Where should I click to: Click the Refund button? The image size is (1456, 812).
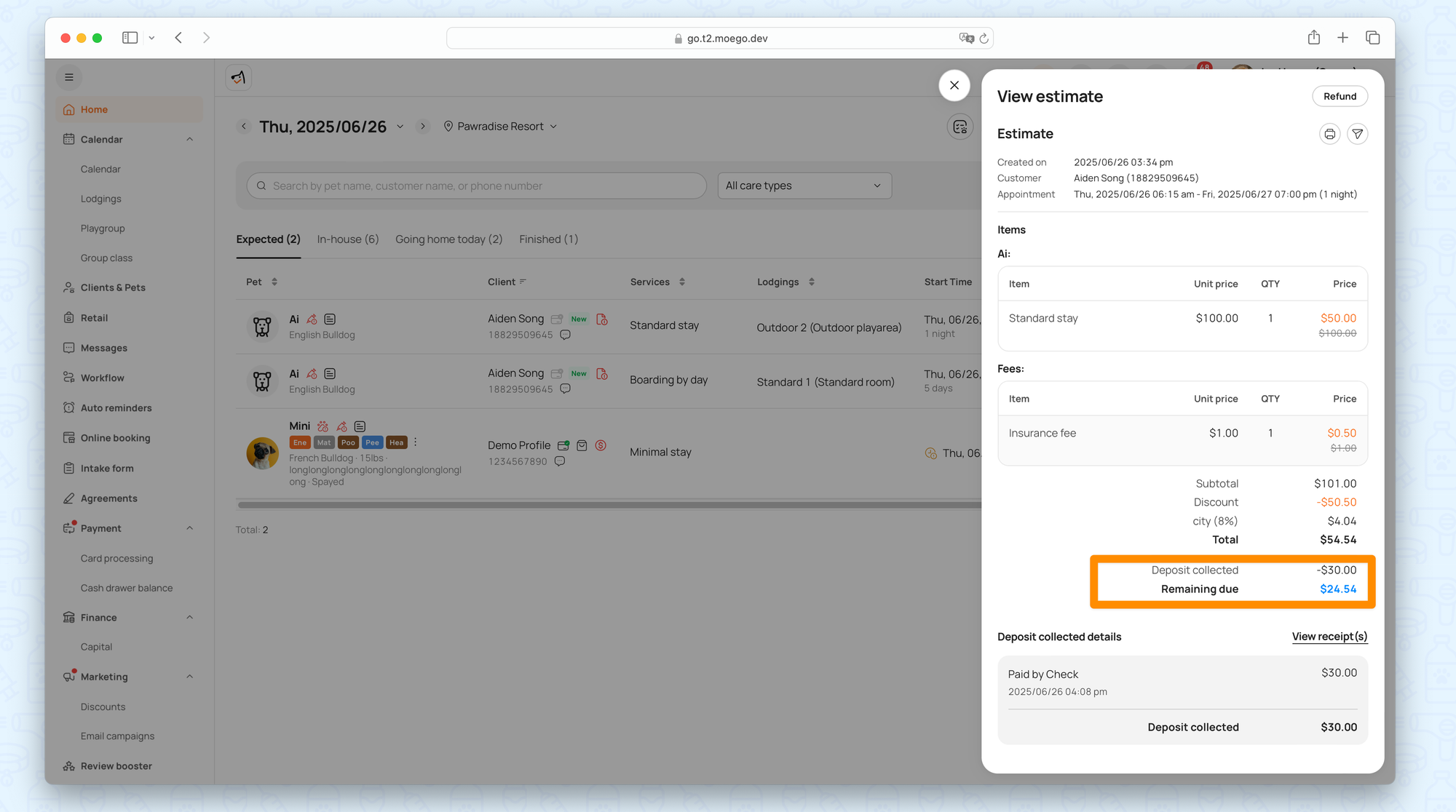coord(1339,96)
